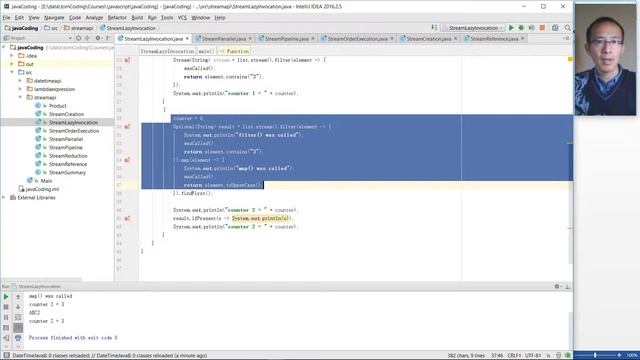Rerun program in Run panel

coord(6,297)
